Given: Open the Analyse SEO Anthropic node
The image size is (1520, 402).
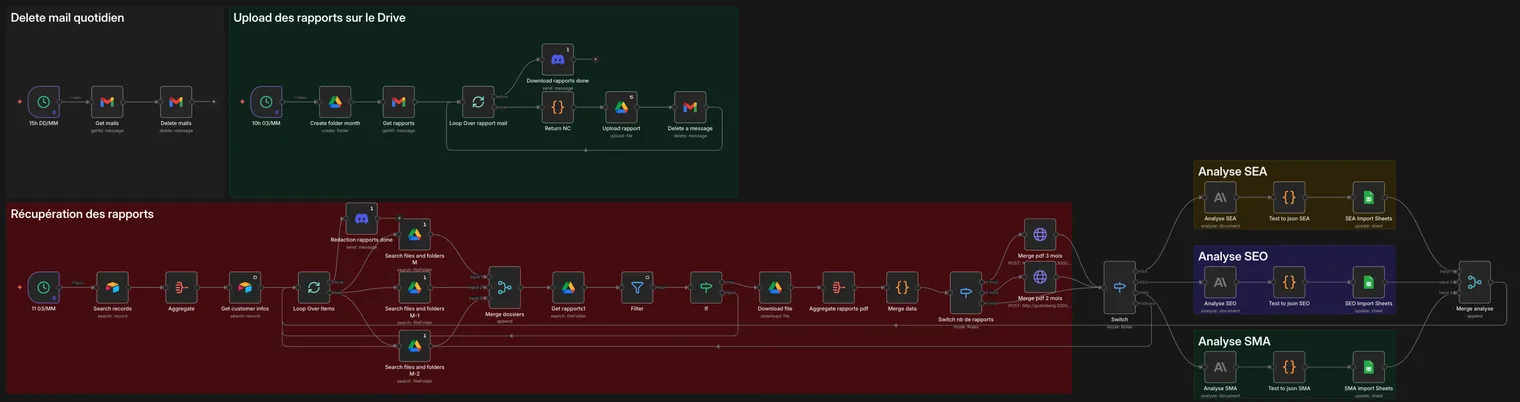Looking at the screenshot, I should coord(1219,282).
